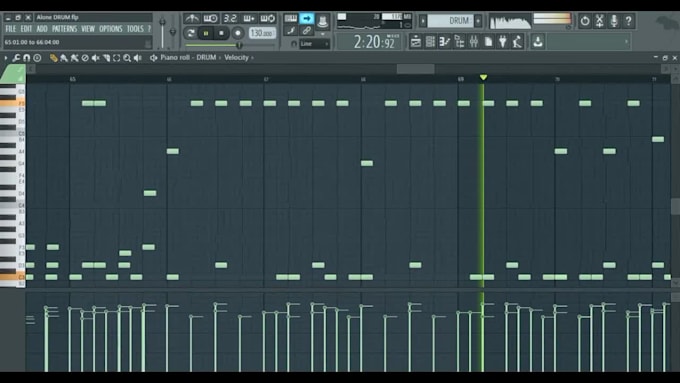
Task: Open the Tempo tapper
Action: [517, 42]
